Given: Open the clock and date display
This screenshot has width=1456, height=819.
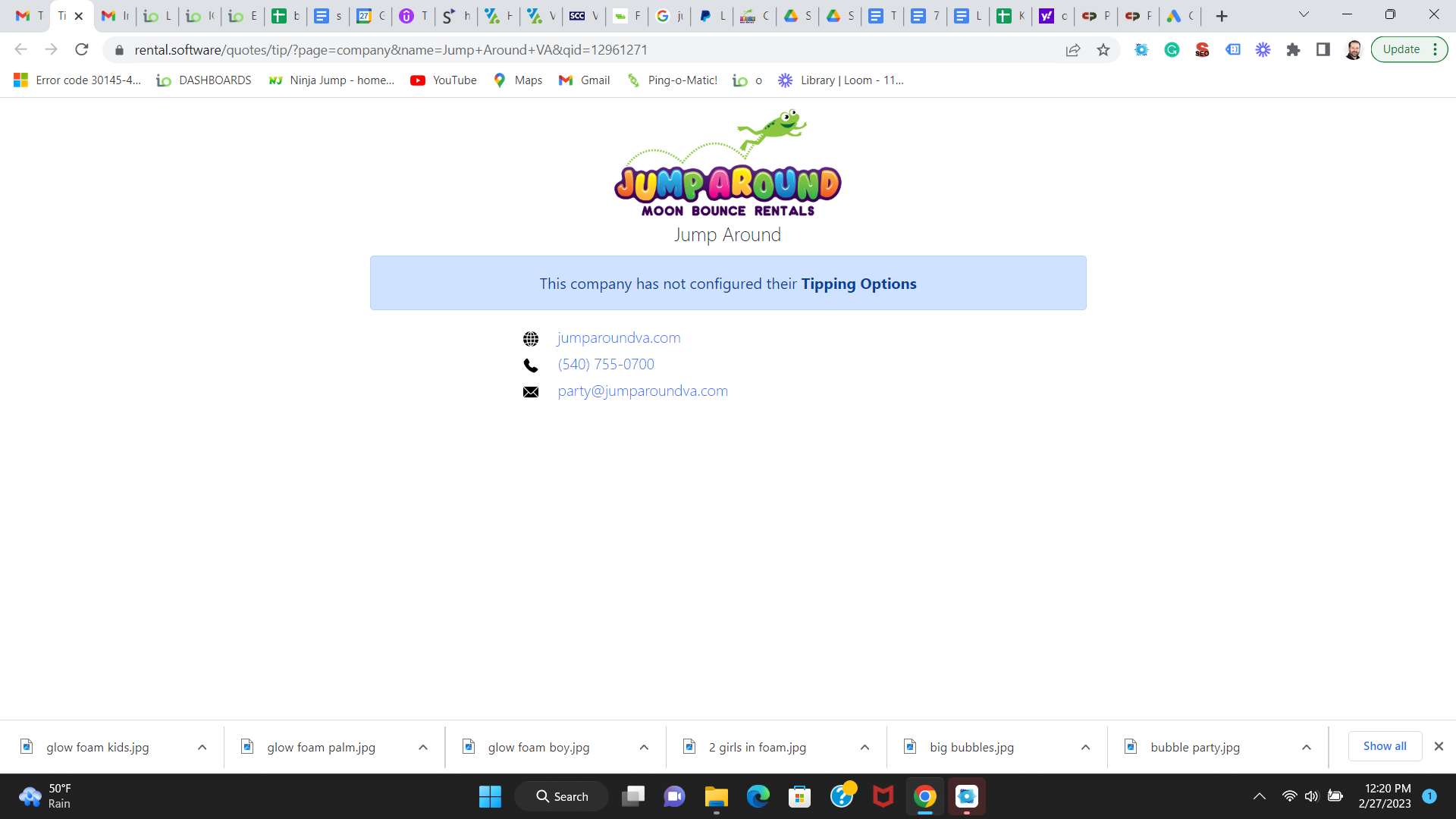Looking at the screenshot, I should point(1385,796).
